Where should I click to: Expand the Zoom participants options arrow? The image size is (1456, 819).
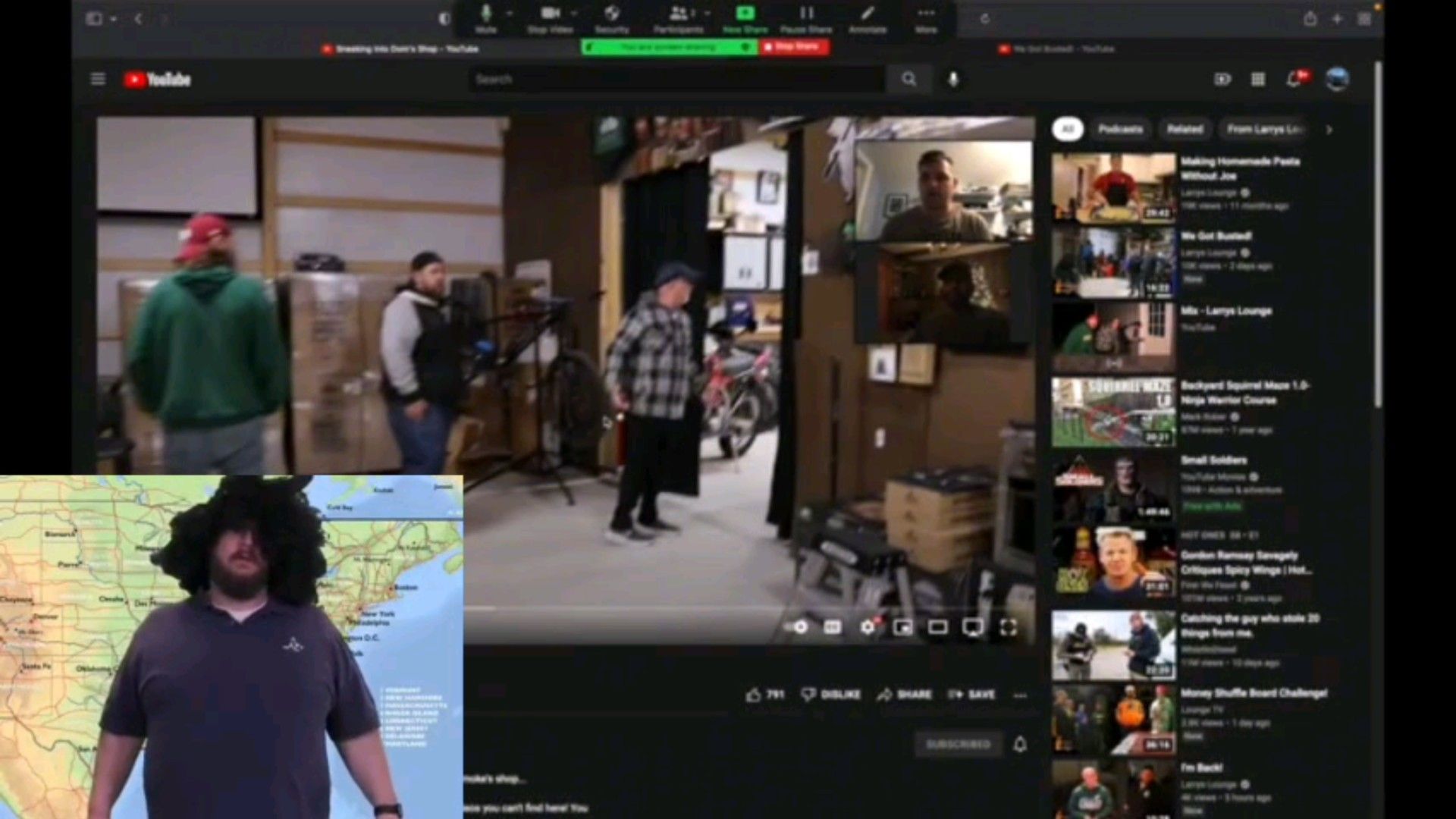tap(707, 14)
